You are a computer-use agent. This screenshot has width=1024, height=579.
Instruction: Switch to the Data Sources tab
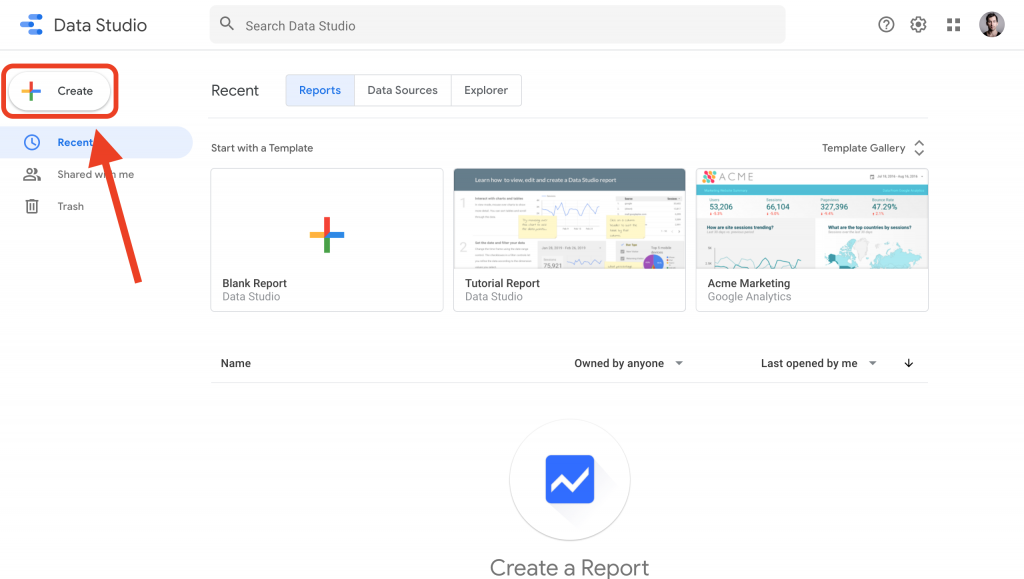click(x=402, y=90)
